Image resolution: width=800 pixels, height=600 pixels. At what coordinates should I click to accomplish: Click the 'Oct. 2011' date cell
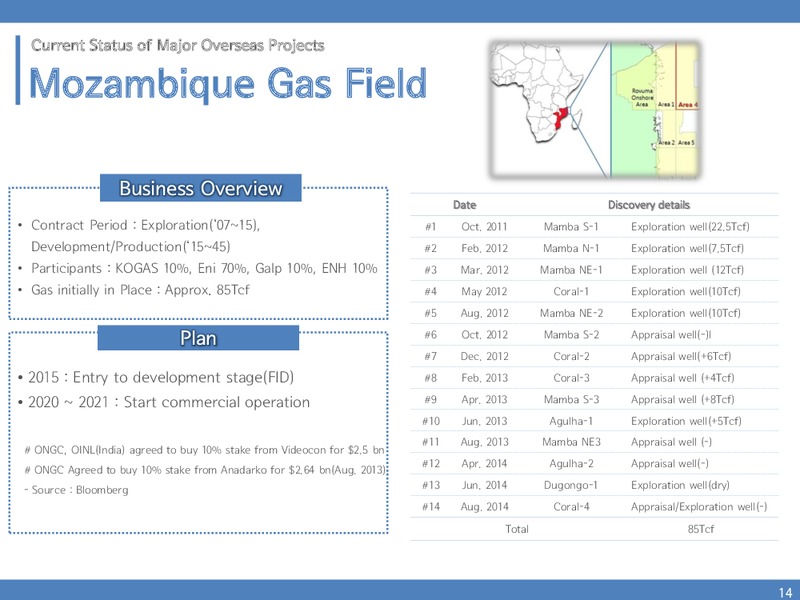[x=484, y=227]
